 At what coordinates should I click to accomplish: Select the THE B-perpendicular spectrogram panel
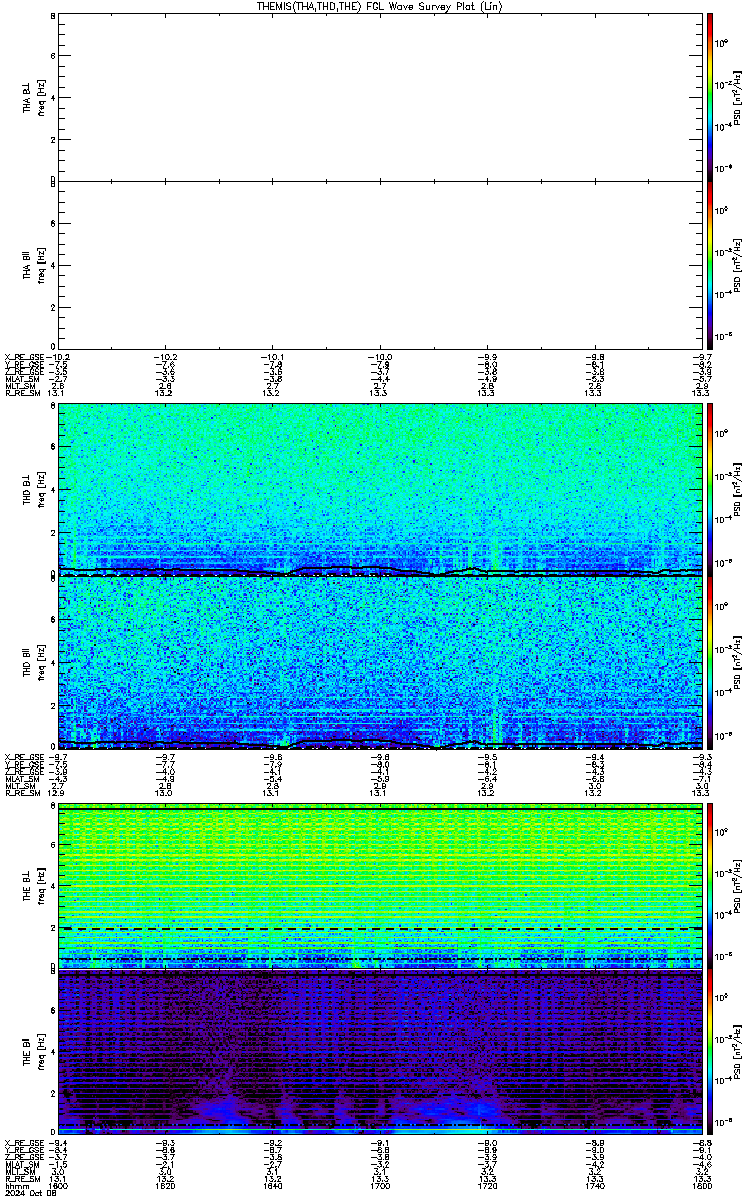coord(380,886)
